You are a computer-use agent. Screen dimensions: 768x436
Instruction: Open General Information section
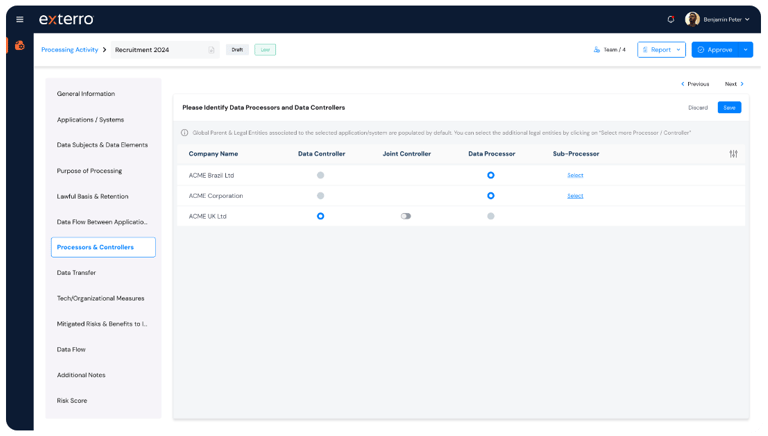coord(86,94)
